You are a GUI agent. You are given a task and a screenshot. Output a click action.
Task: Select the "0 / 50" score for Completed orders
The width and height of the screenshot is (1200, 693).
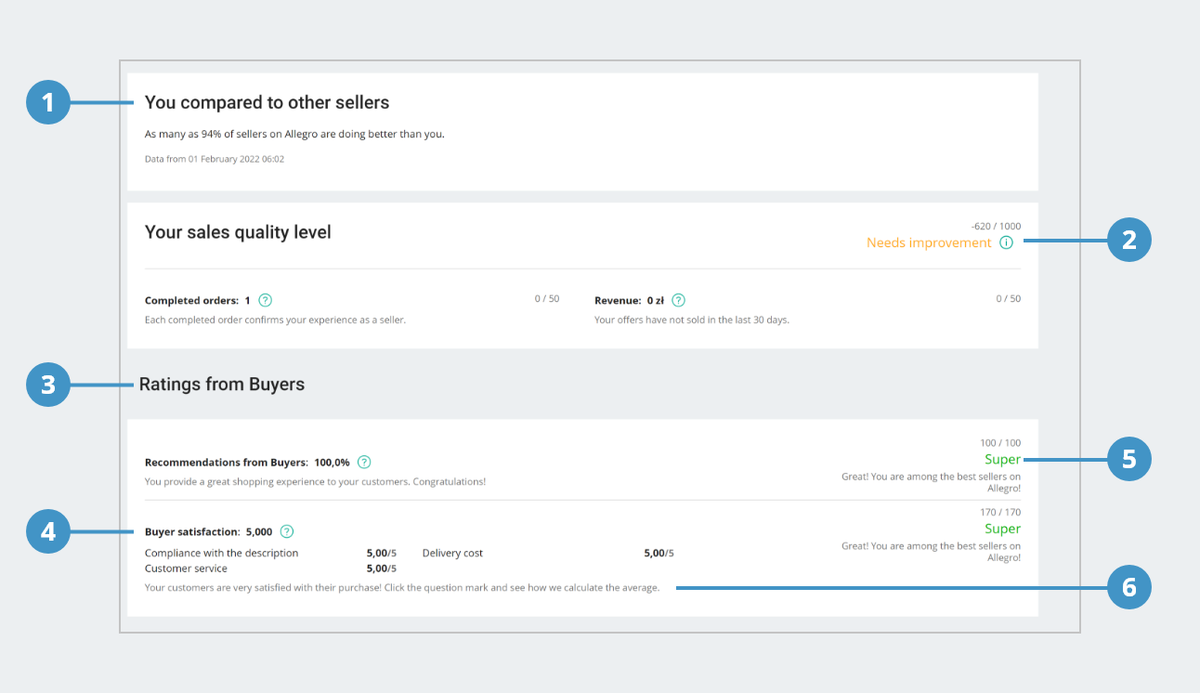point(547,299)
